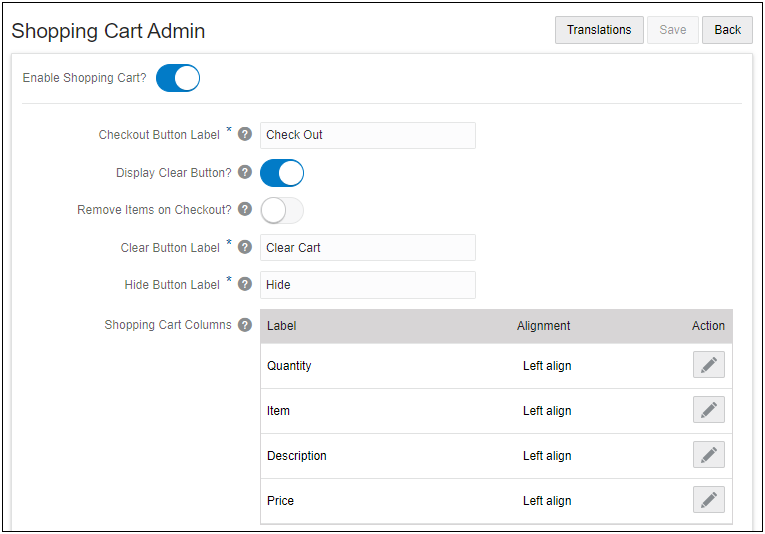
Task: Focus the Clear Button Label input
Action: point(367,248)
